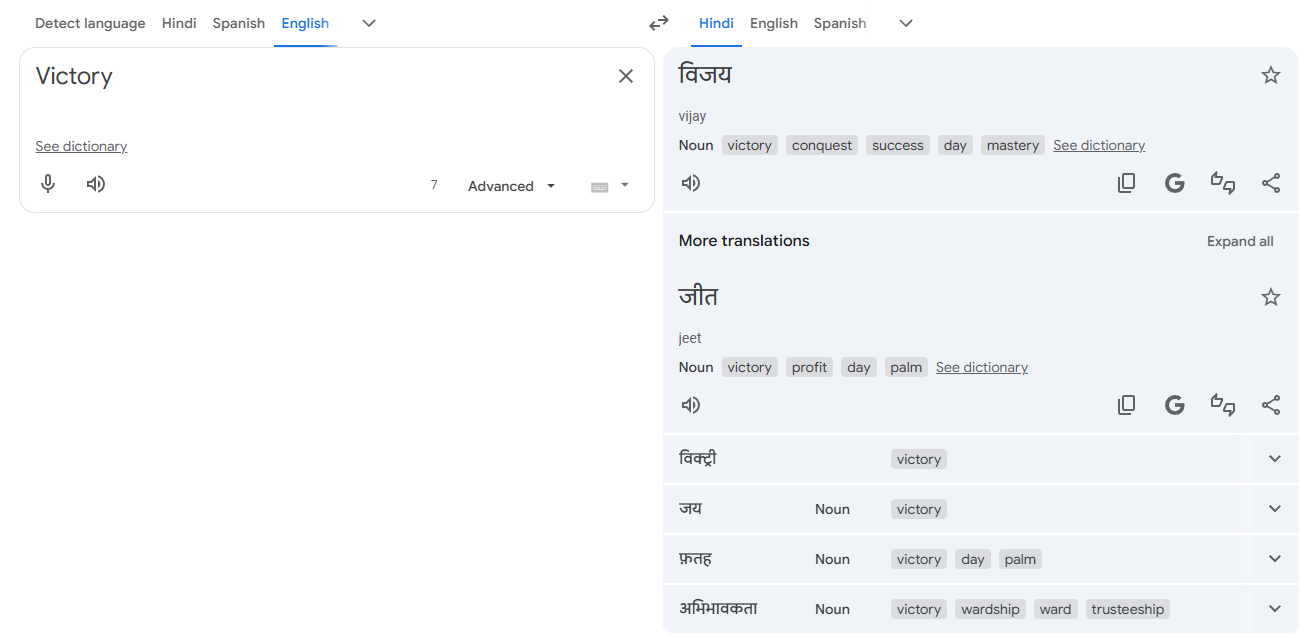Select Spanish as source language

pos(239,23)
